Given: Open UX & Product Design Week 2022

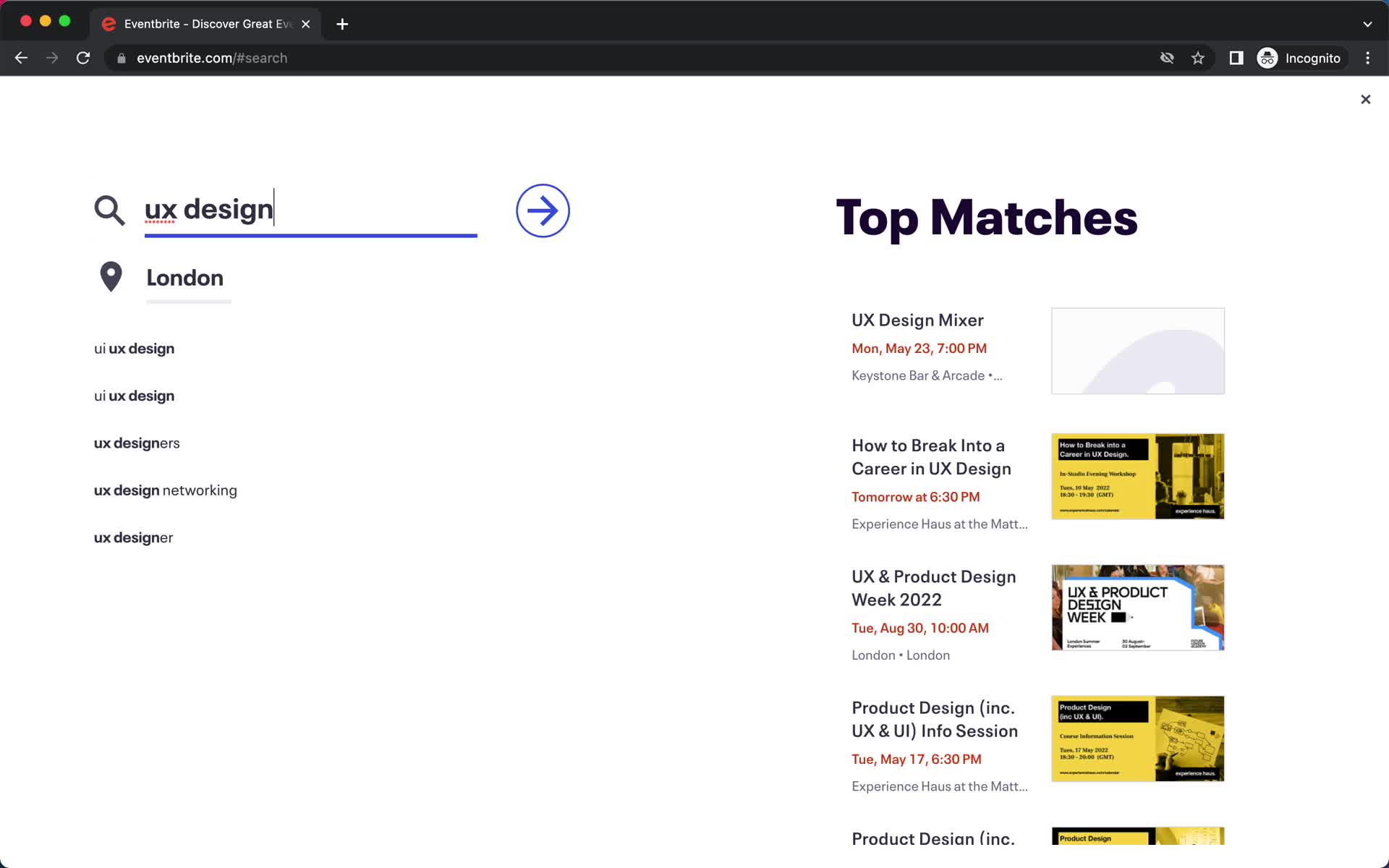Looking at the screenshot, I should [x=933, y=588].
